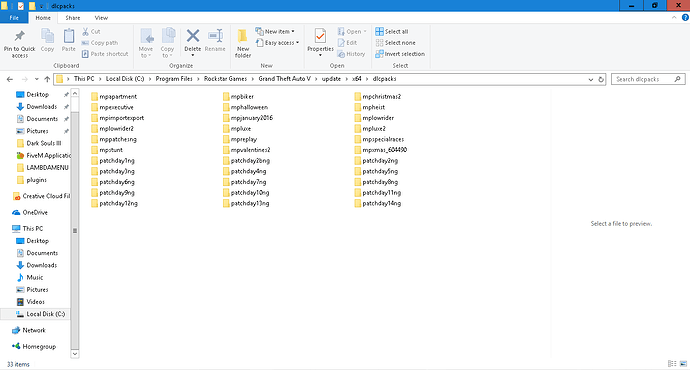Select the mpstunt folder
The width and height of the screenshot is (690, 370).
[x=107, y=150]
